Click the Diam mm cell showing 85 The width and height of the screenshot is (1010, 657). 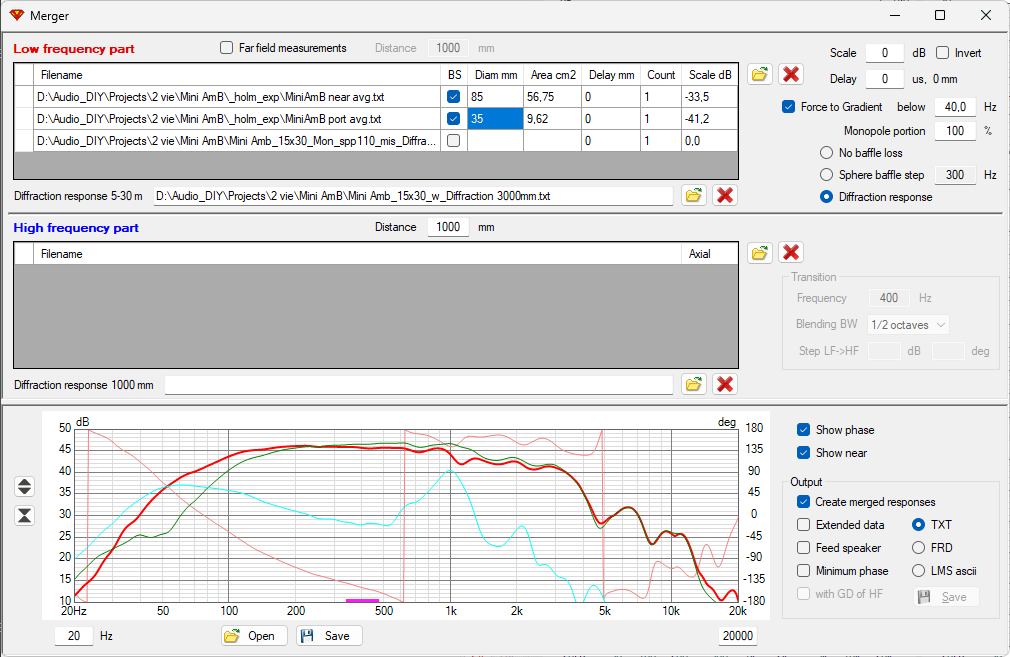coord(495,97)
